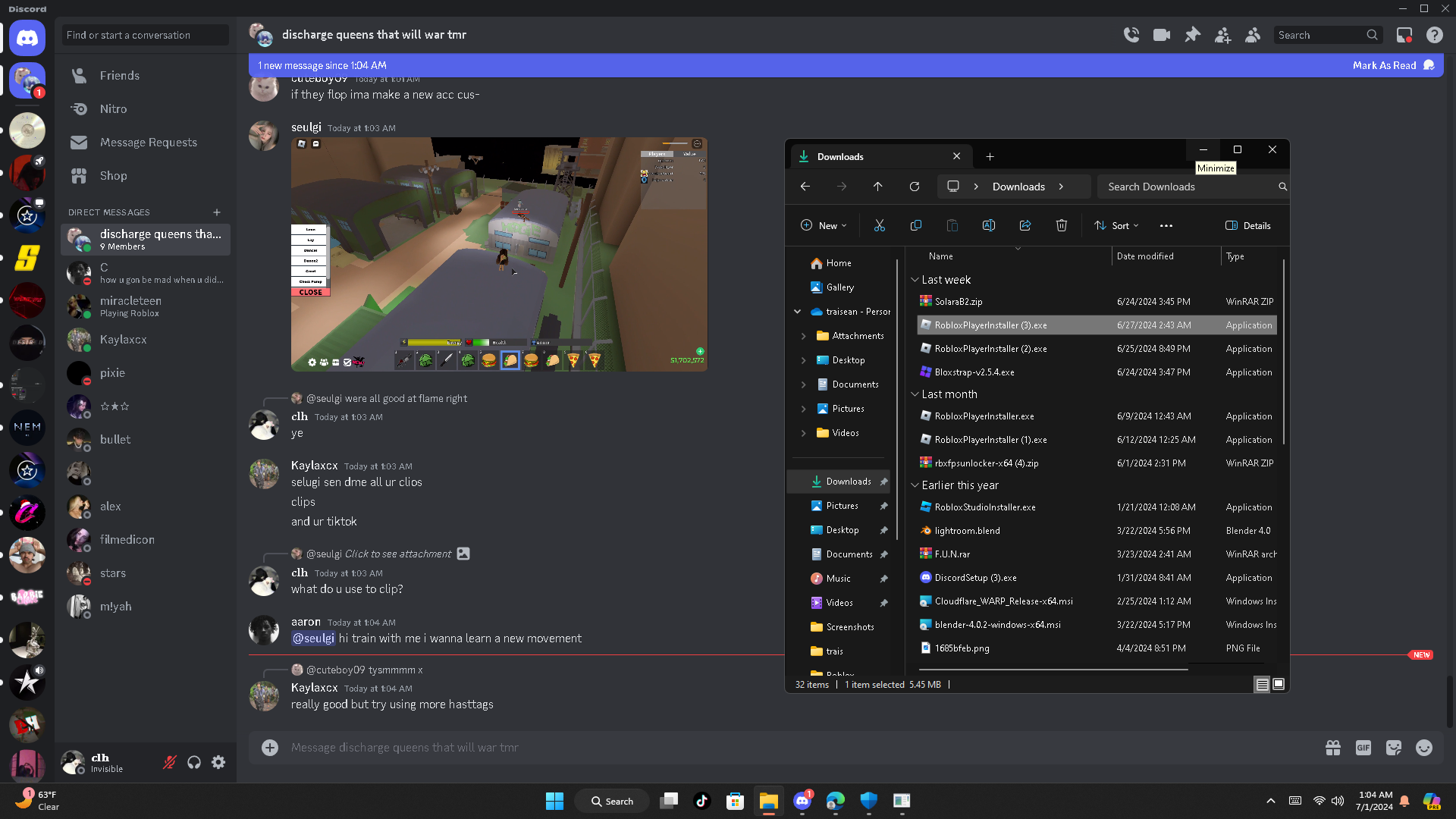Open the Discord home button

point(27,38)
